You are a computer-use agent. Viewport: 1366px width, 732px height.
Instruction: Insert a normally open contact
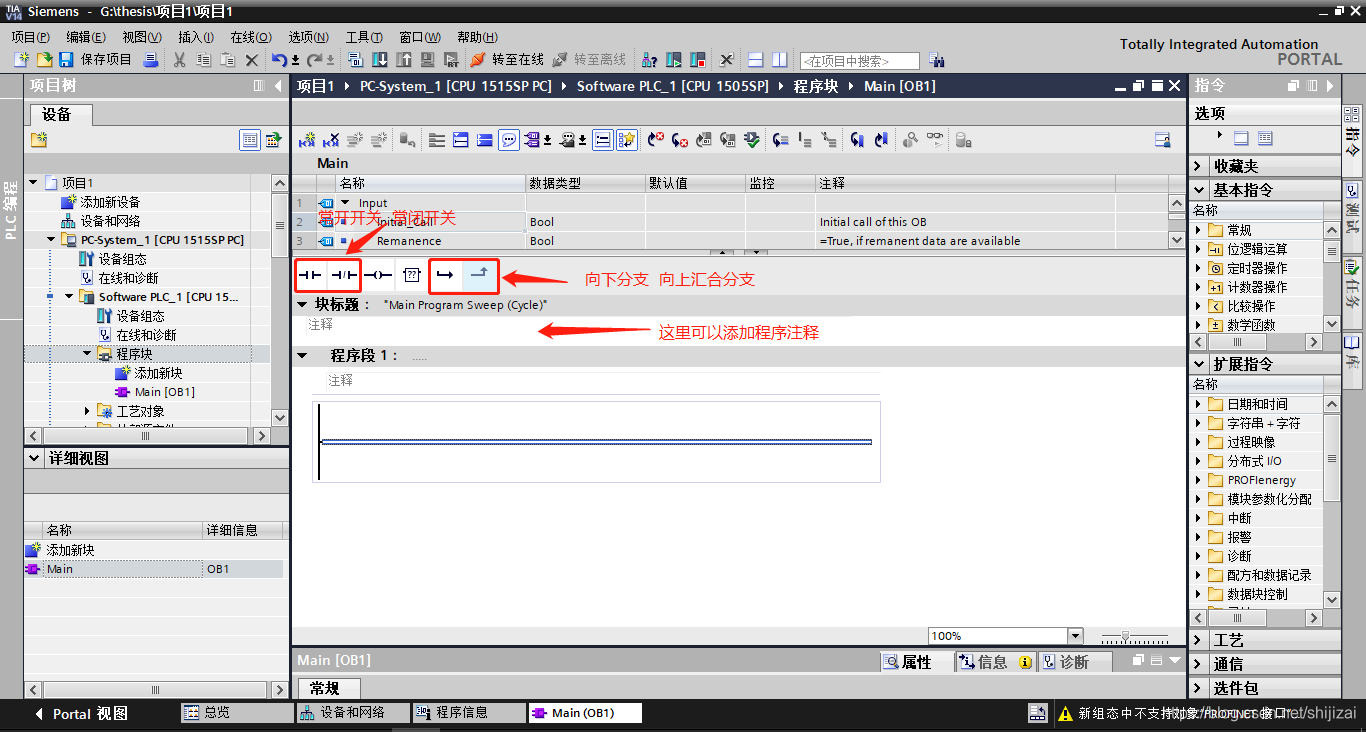point(311,274)
